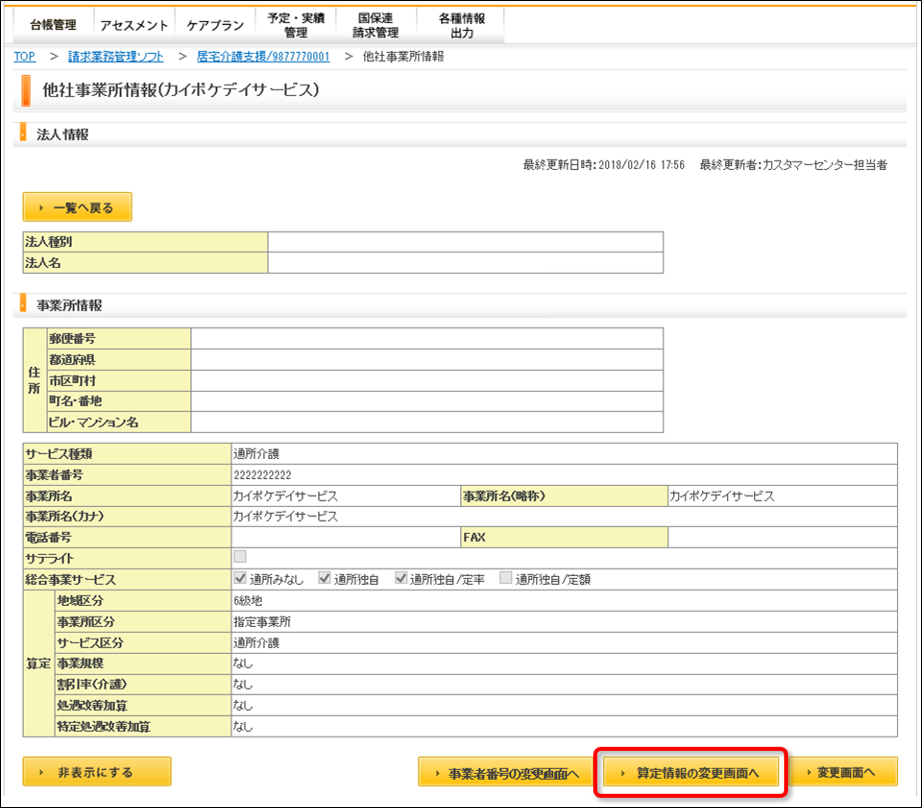Toggle the サテライト checkbox
Image resolution: width=922 pixels, height=808 pixels.
240,556
